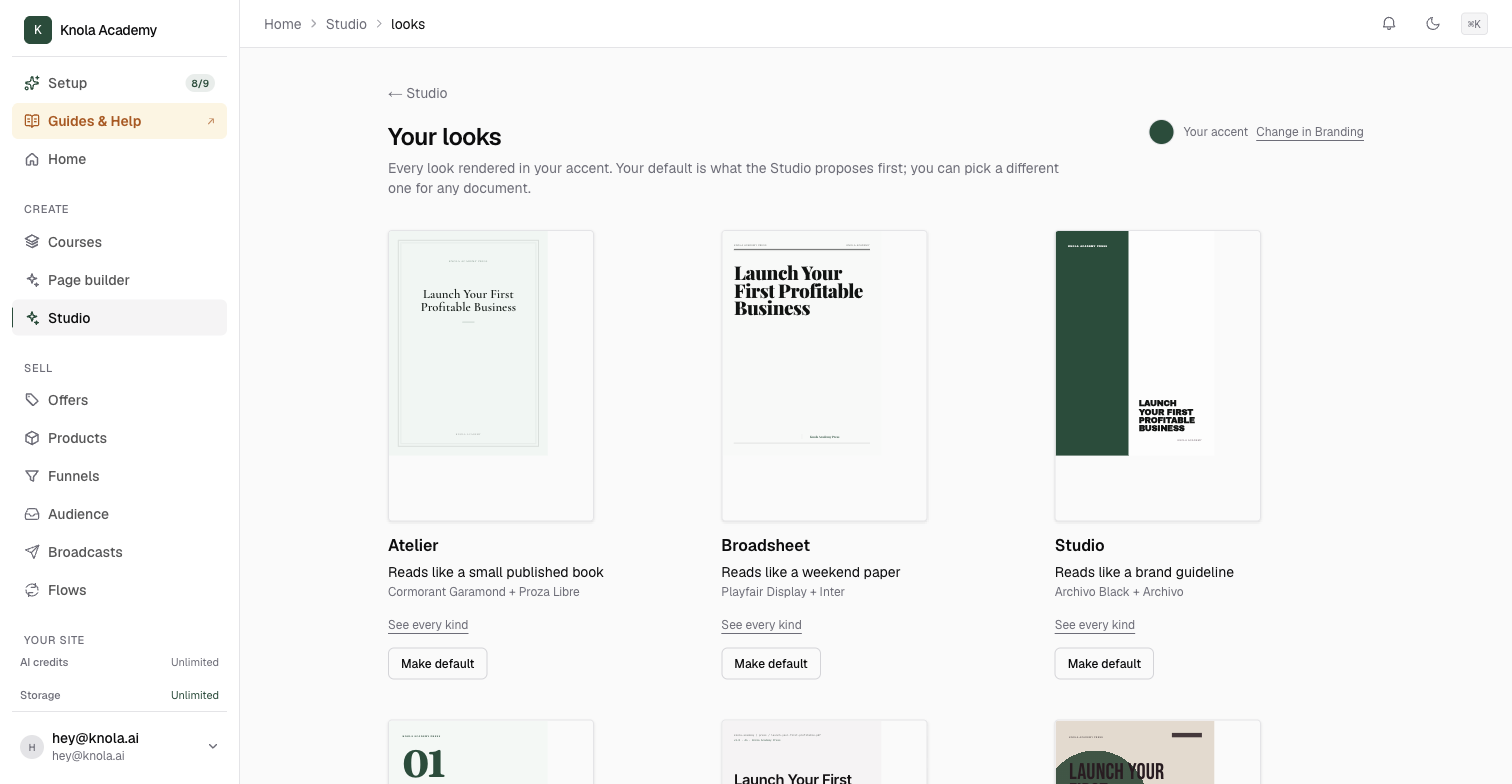Open Broadcasts in the sidebar

[119, 552]
